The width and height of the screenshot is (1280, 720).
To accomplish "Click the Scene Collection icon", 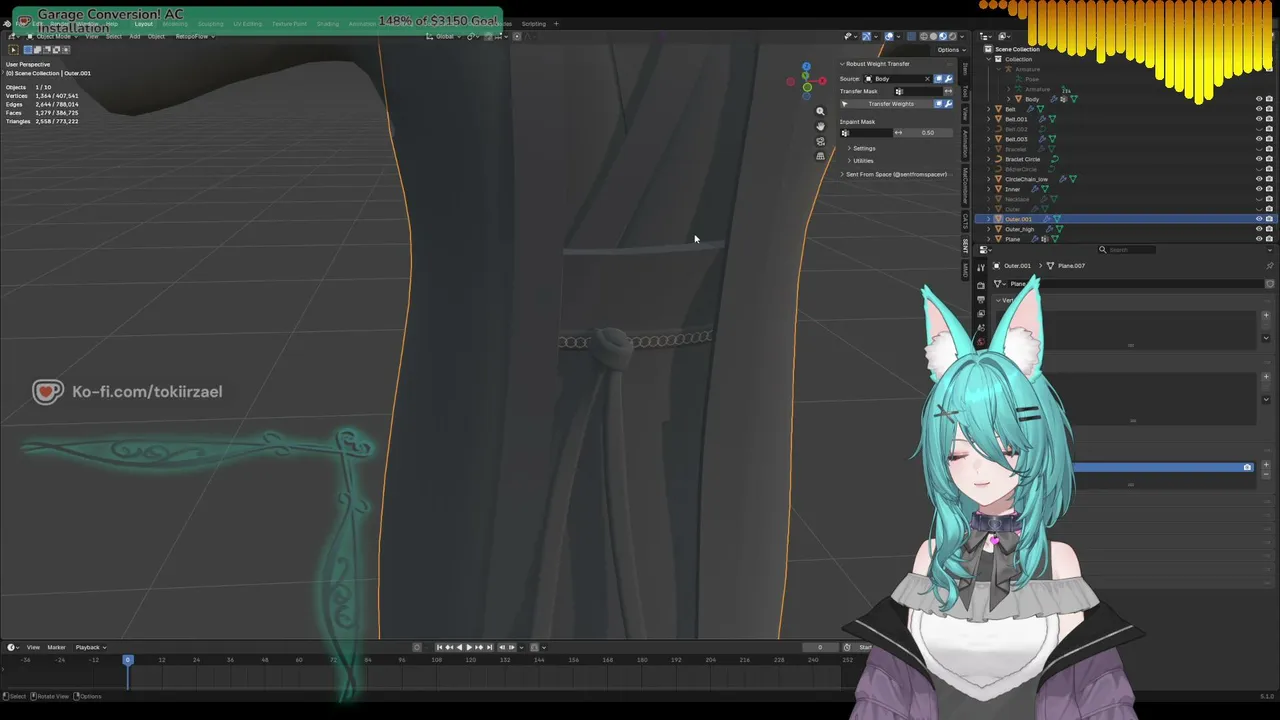I will point(988,49).
